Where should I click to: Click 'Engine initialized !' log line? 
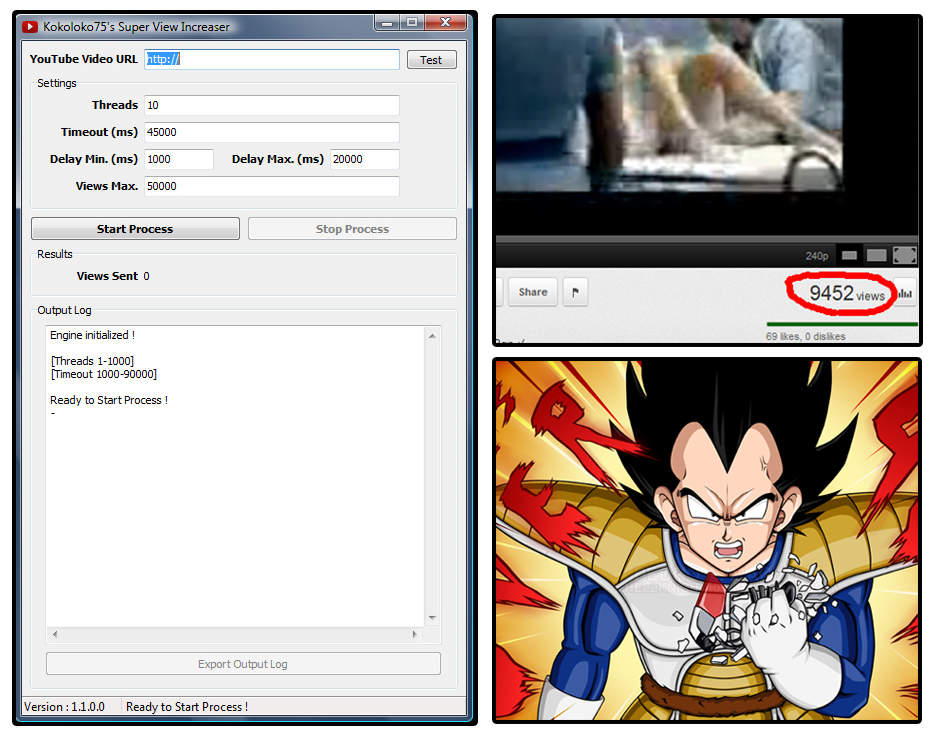point(92,335)
